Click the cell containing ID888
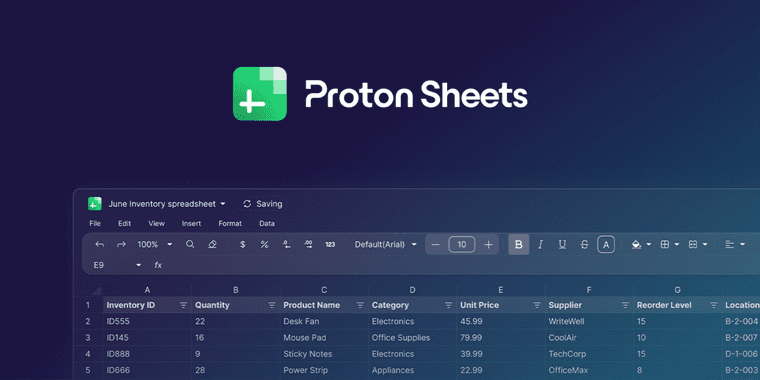Image resolution: width=760 pixels, height=380 pixels. 147,354
